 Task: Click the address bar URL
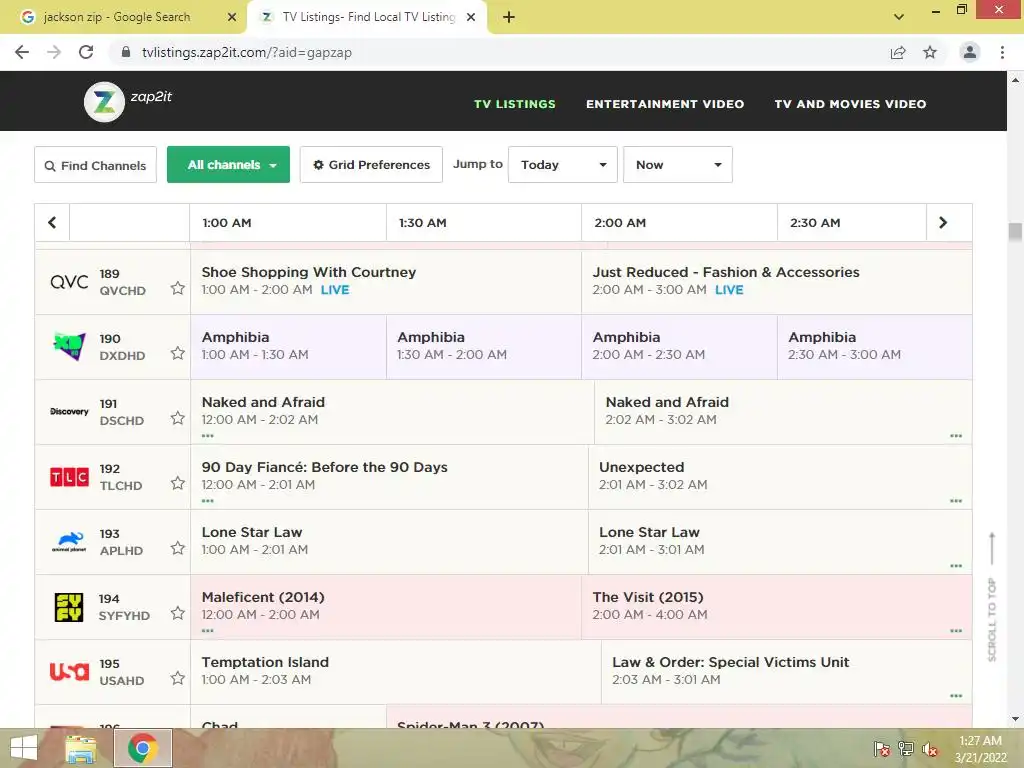point(247,52)
